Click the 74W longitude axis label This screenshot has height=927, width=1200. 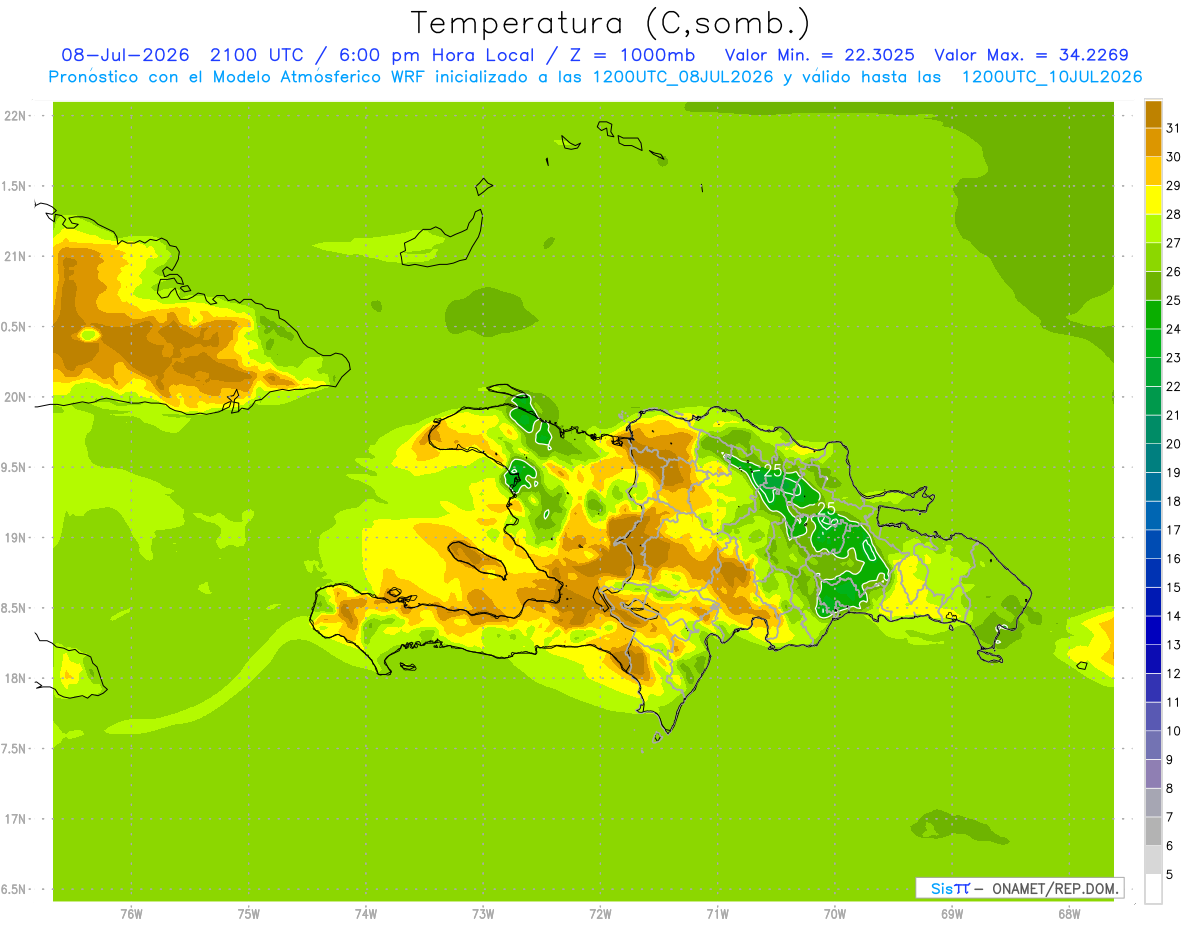[x=366, y=914]
